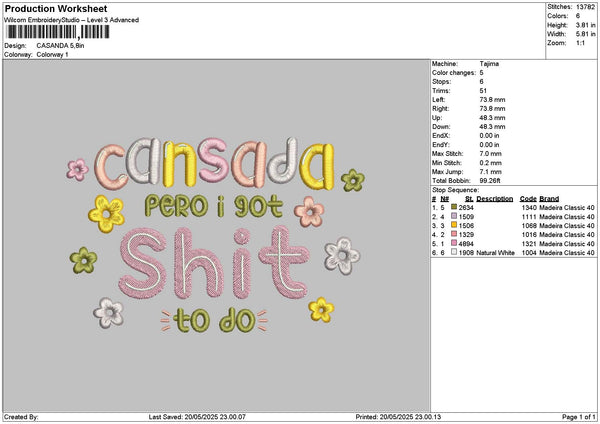This screenshot has height=424, width=600.
Task: Click the Natural White description
Action: click(x=495, y=253)
